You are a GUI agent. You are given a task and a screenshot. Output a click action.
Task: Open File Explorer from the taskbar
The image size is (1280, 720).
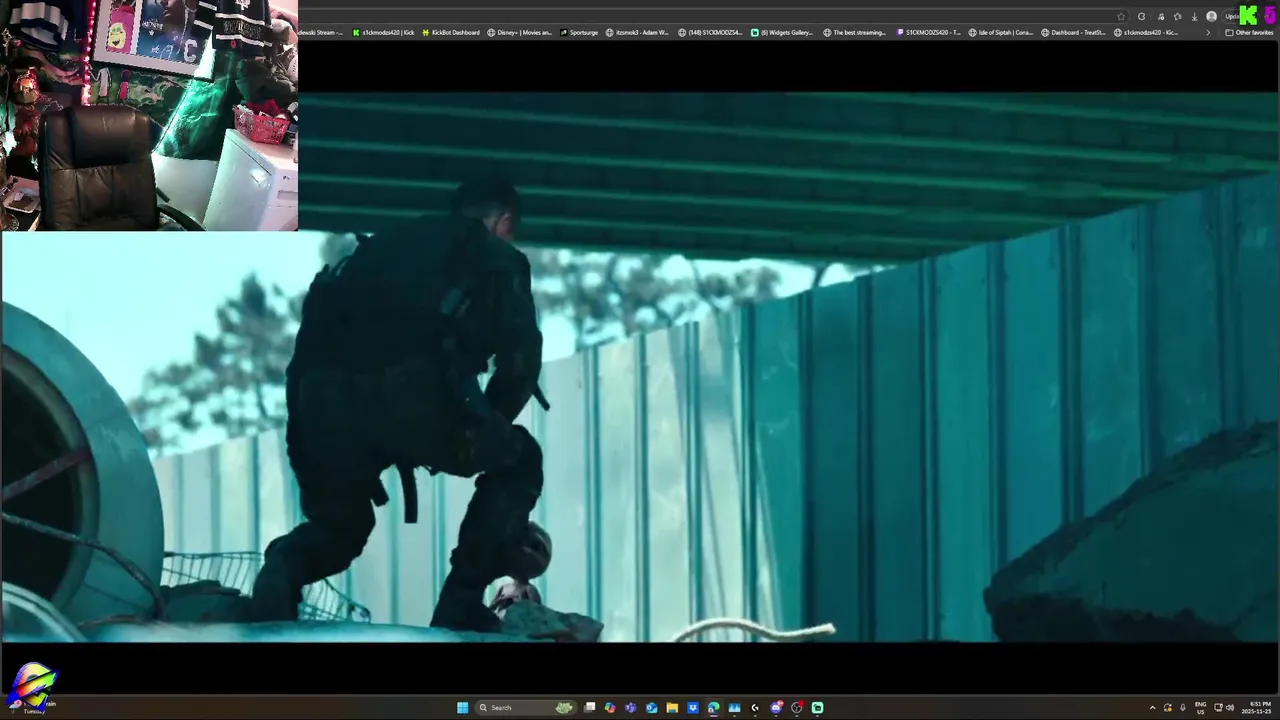click(672, 708)
